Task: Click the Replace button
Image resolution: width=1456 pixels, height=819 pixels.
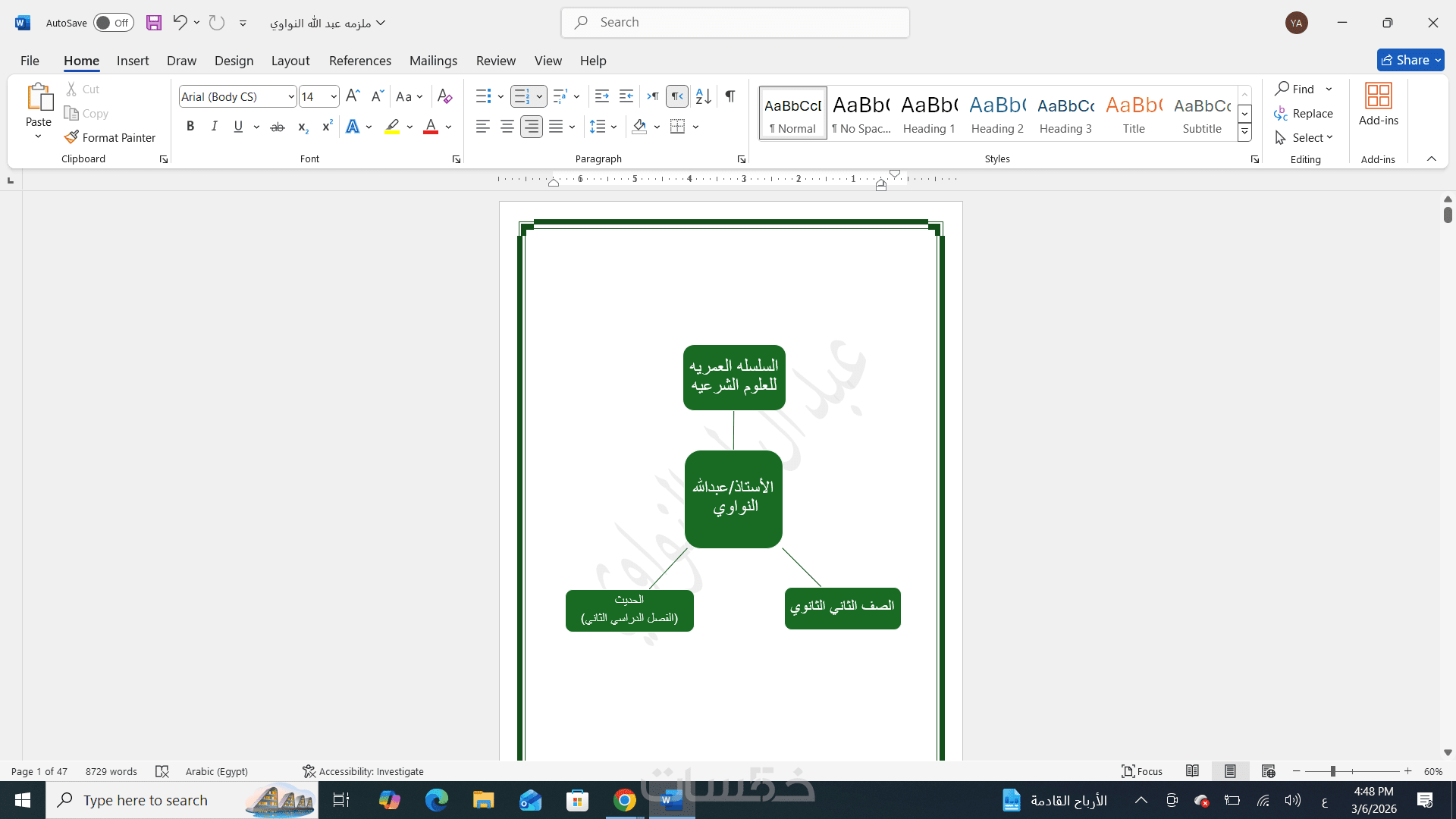Action: (x=1304, y=114)
